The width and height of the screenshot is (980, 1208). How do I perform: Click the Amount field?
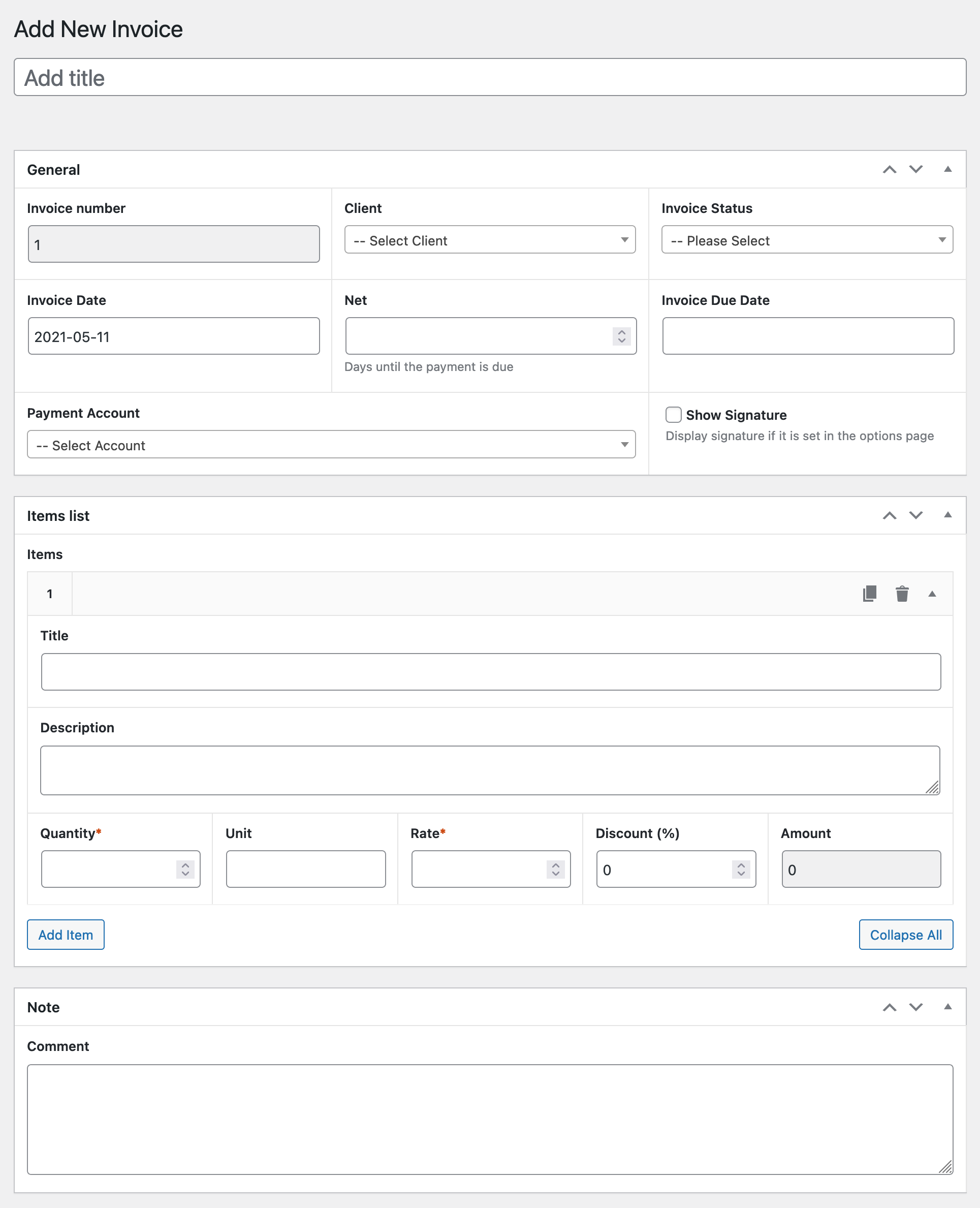click(x=861, y=869)
